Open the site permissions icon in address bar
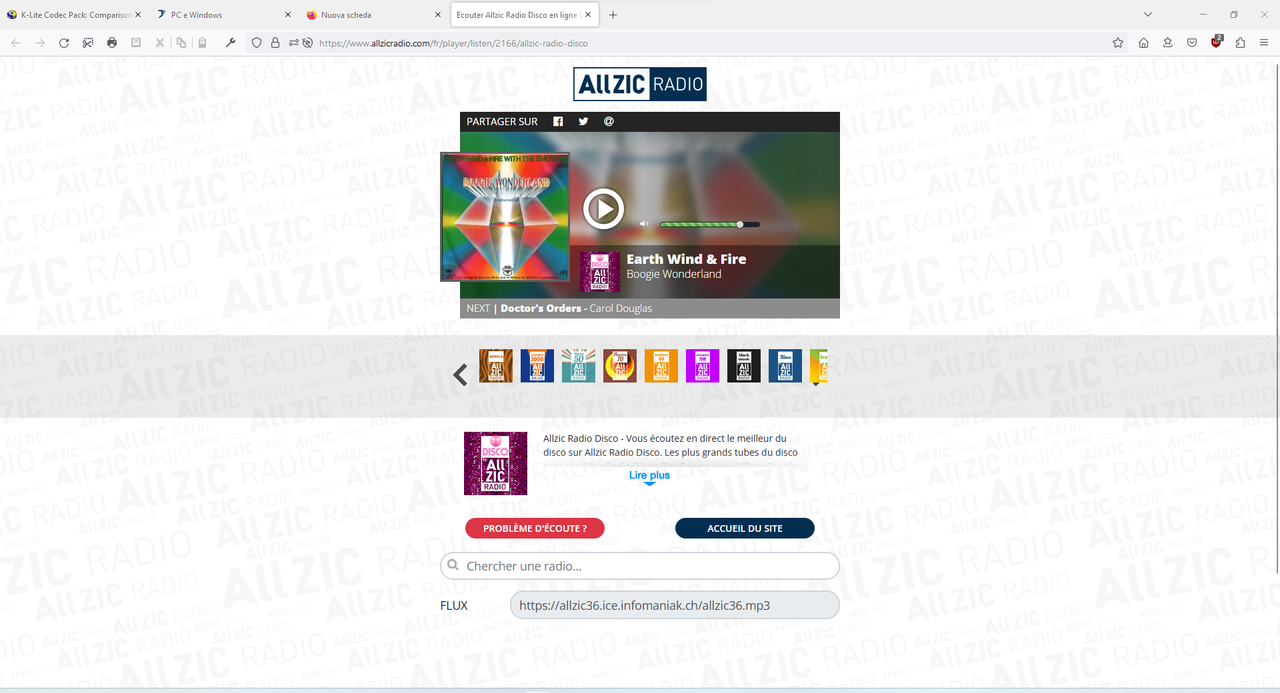This screenshot has height=693, width=1280. click(294, 43)
